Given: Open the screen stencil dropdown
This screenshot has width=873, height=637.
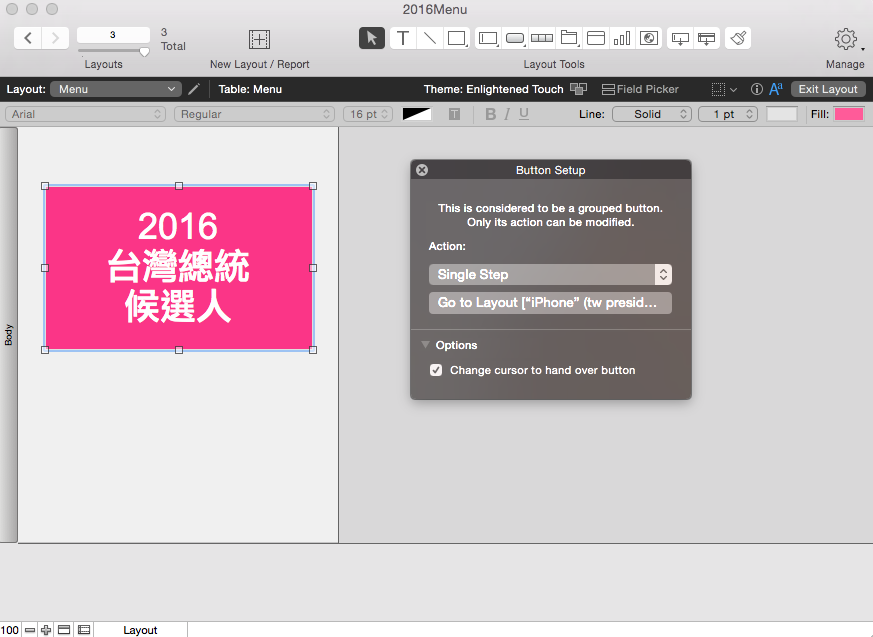Looking at the screenshot, I should 724,89.
